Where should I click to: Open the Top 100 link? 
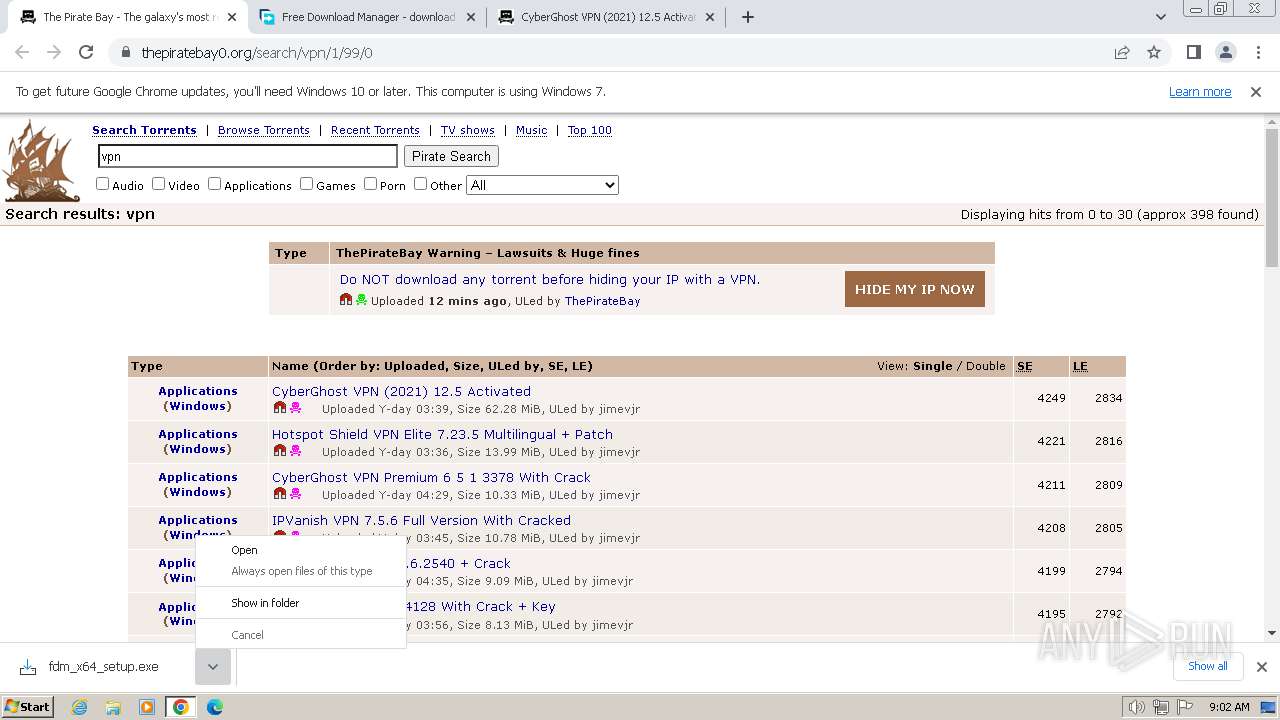click(590, 130)
